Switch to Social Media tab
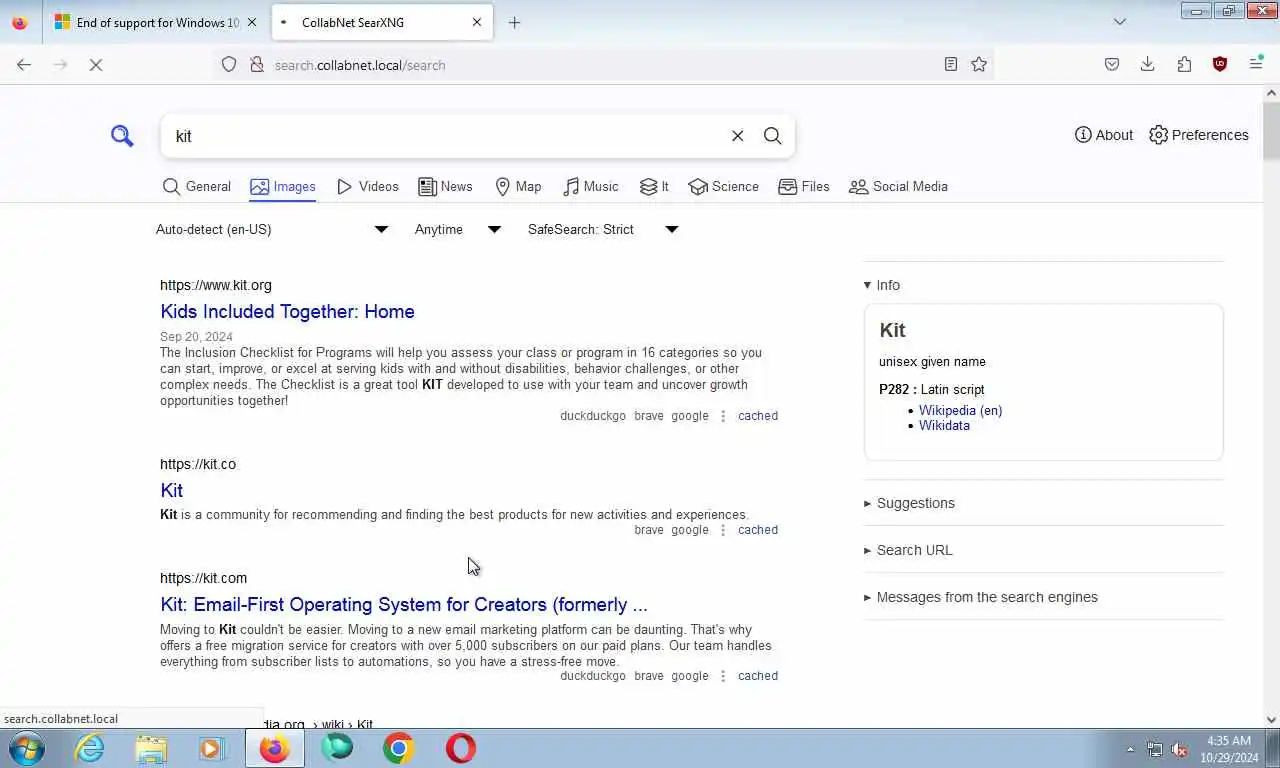Image resolution: width=1280 pixels, height=768 pixels. pyautogui.click(x=898, y=187)
